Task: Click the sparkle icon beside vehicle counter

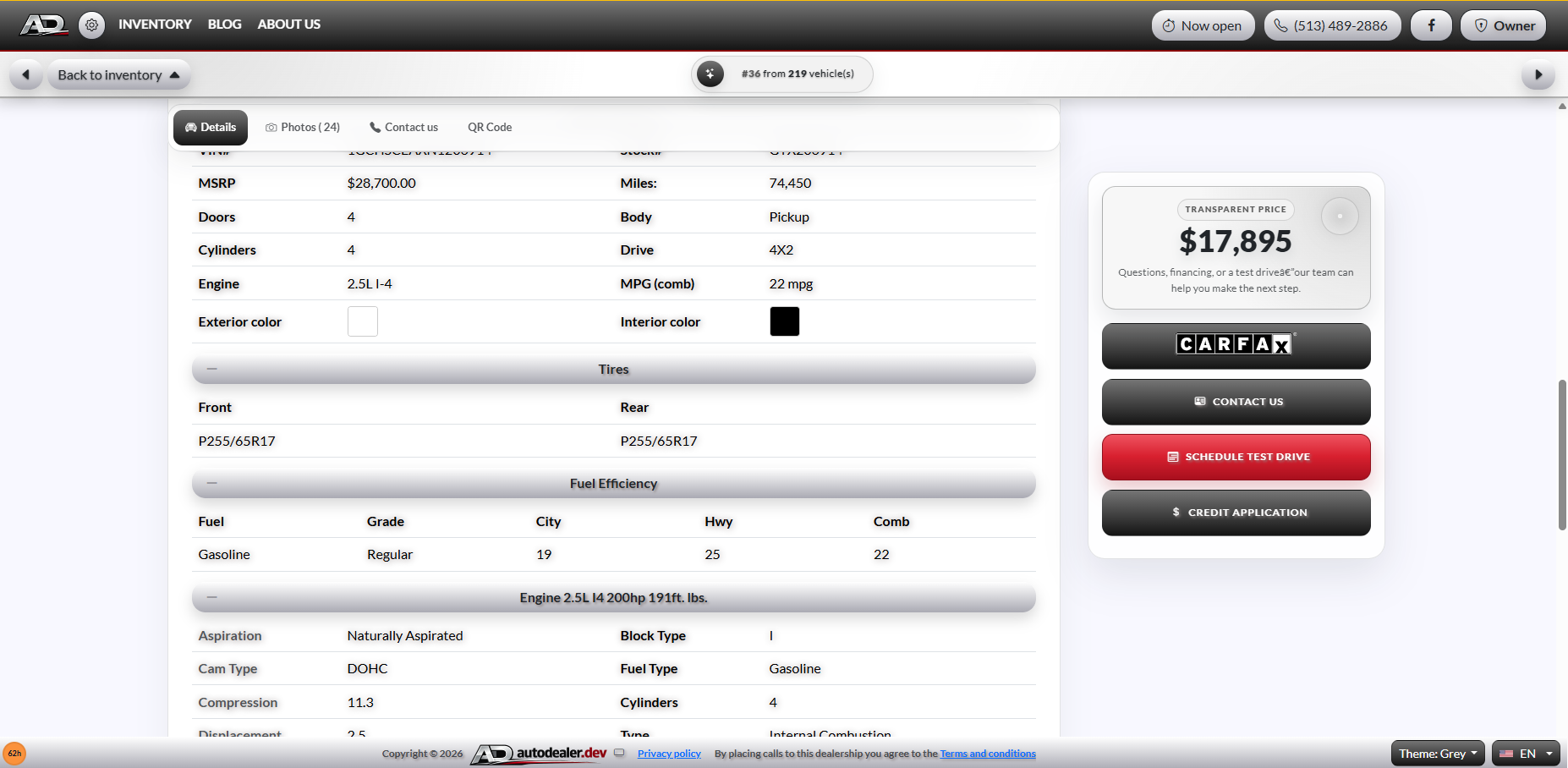Action: pos(710,74)
